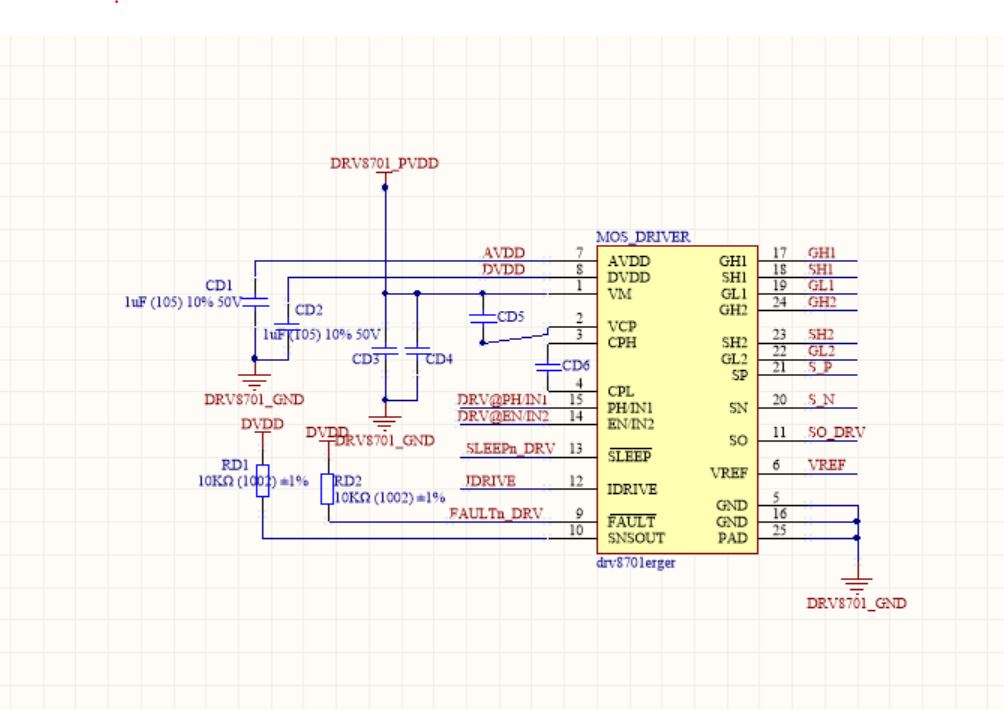Click the SP pin name inside the chip

point(740,375)
